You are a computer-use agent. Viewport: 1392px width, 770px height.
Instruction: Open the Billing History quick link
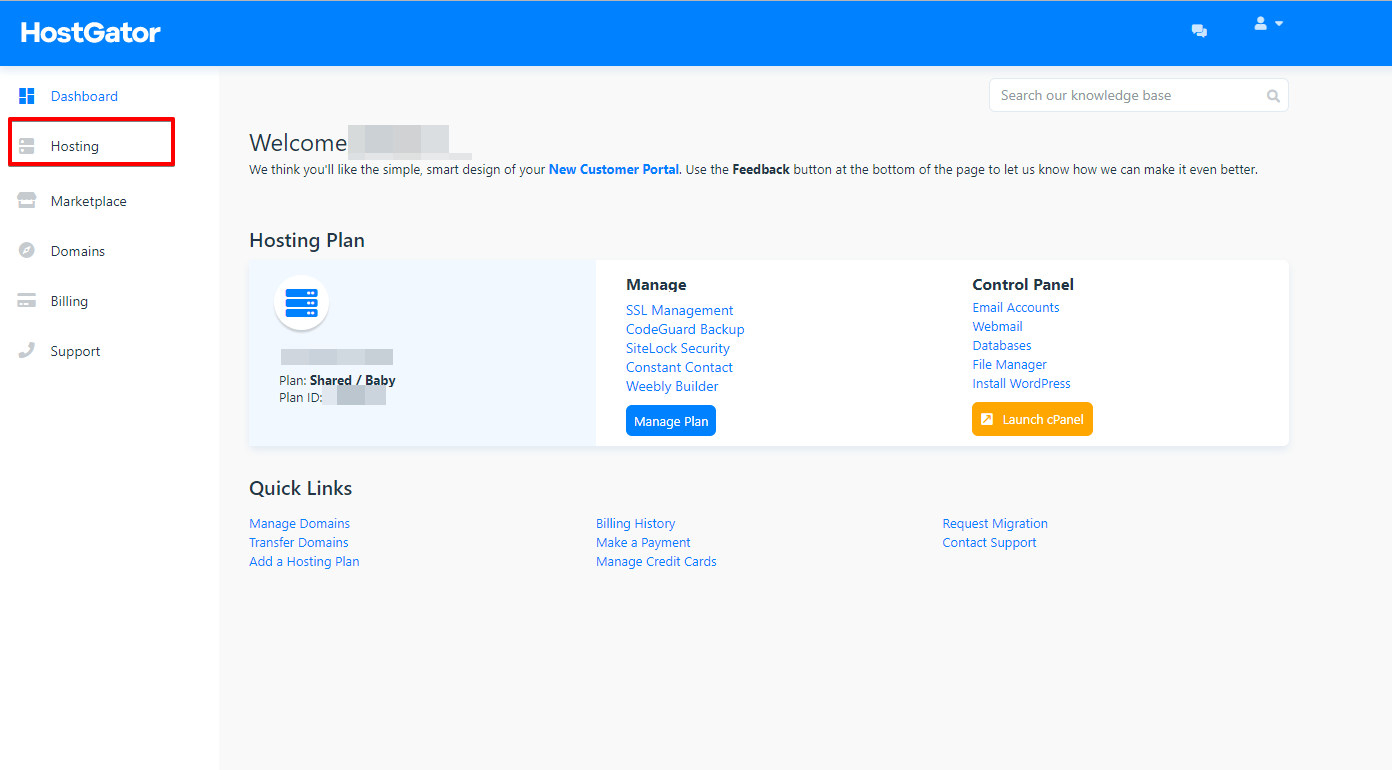635,523
